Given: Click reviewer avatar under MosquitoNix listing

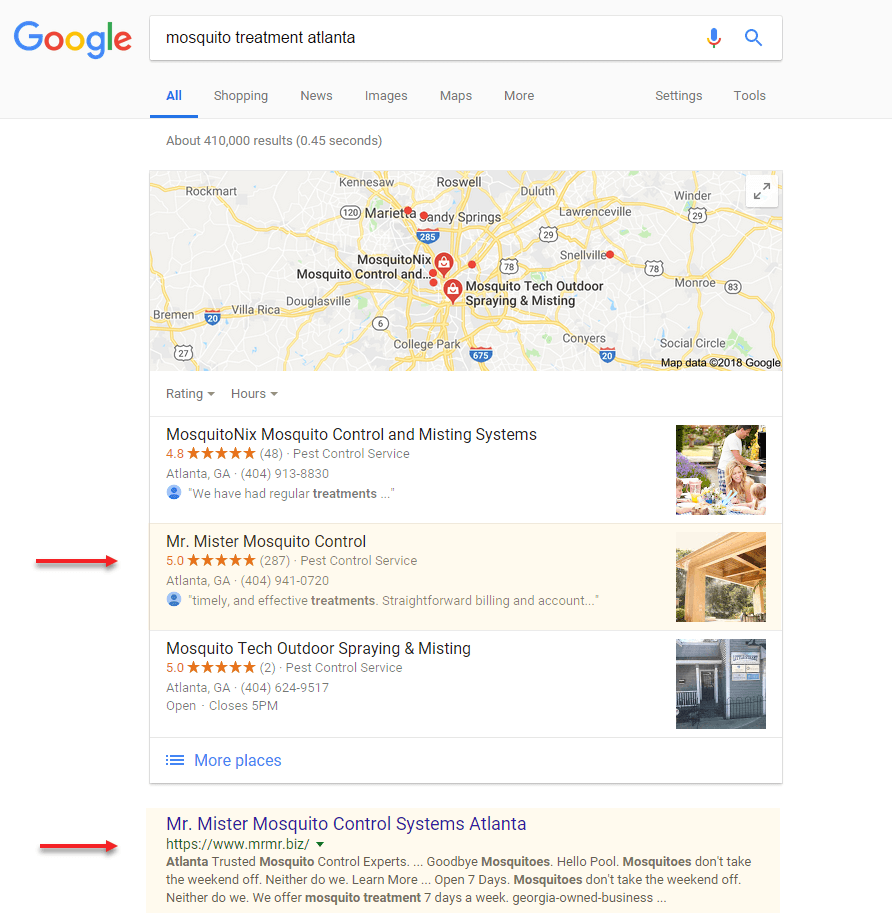Looking at the screenshot, I should pos(174,492).
